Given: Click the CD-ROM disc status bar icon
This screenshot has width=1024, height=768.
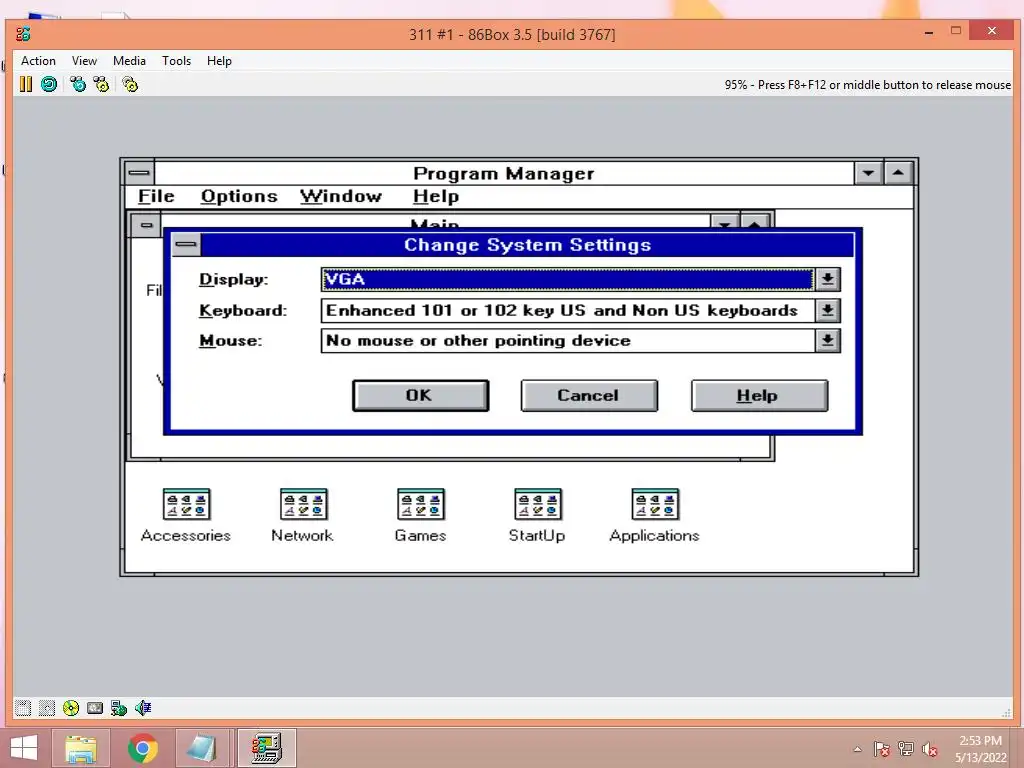Looking at the screenshot, I should (71, 708).
